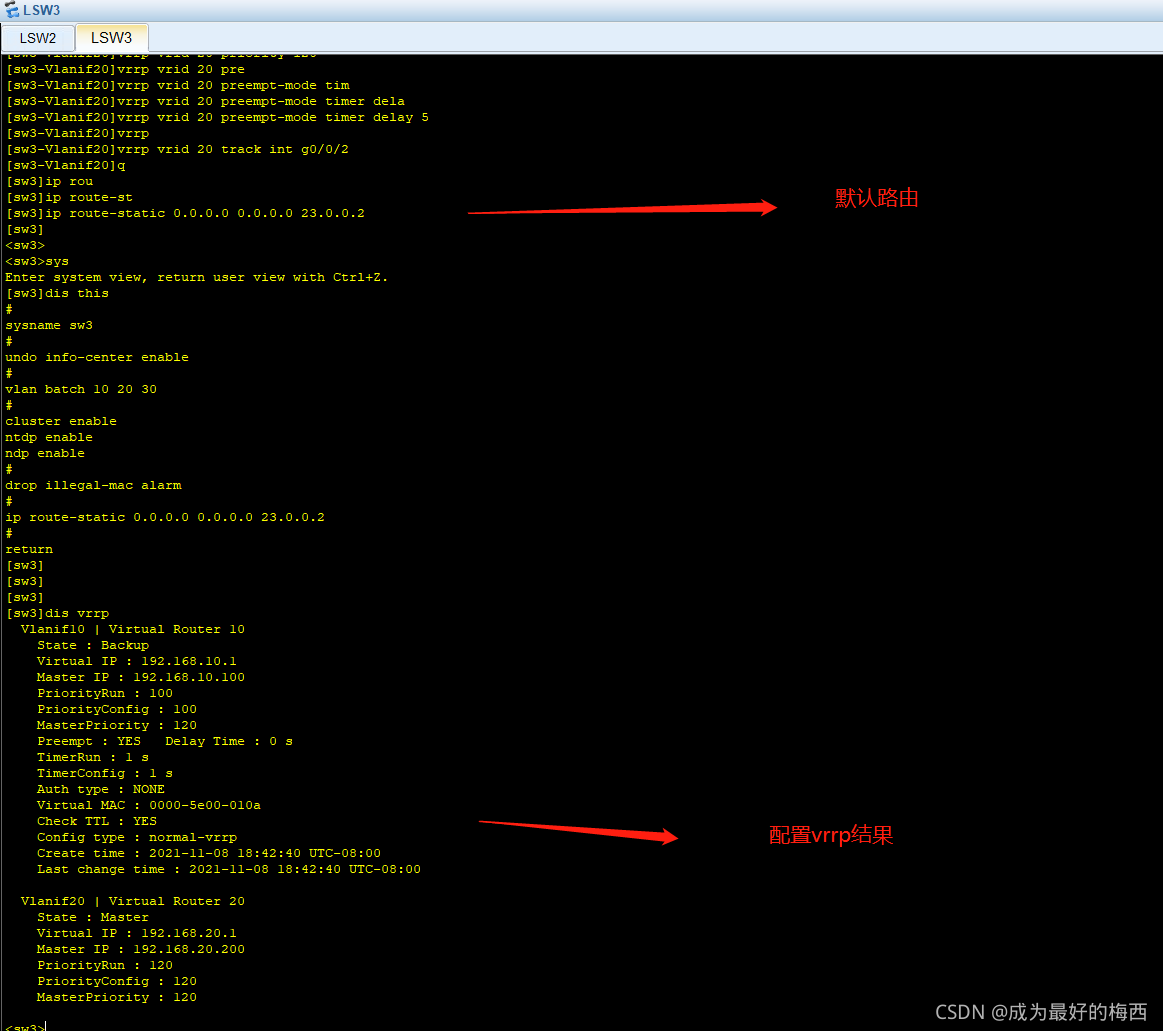1163x1031 pixels.
Task: Click the 'Last change time' line
Action: point(228,869)
